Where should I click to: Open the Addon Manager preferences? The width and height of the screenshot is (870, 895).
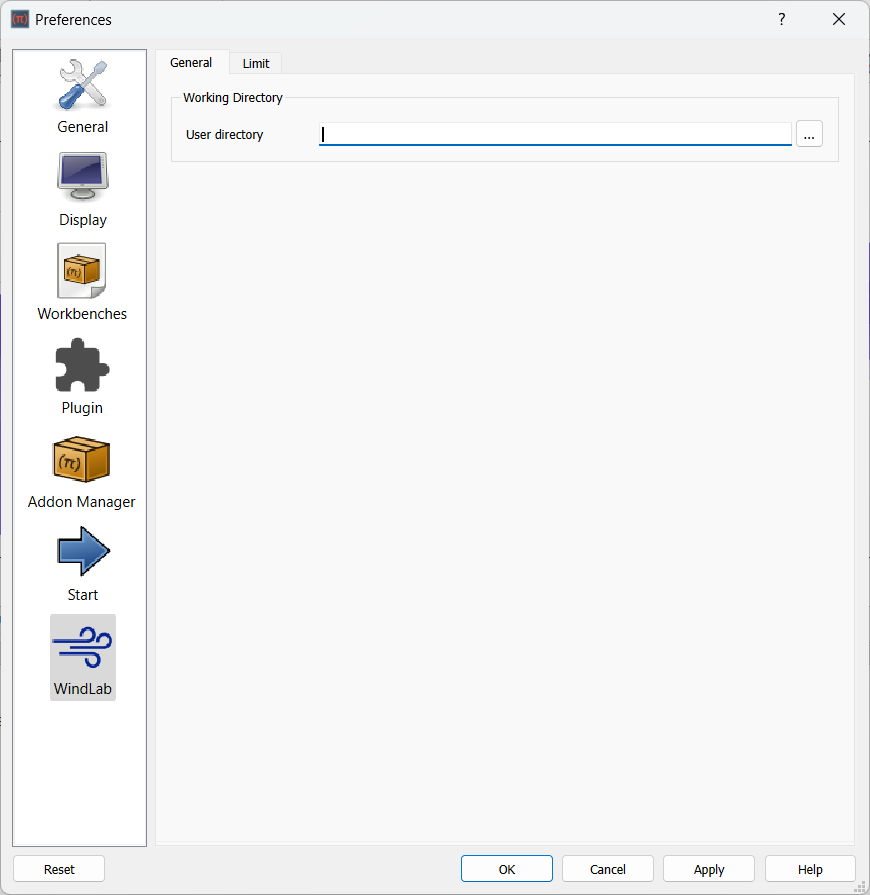click(82, 470)
